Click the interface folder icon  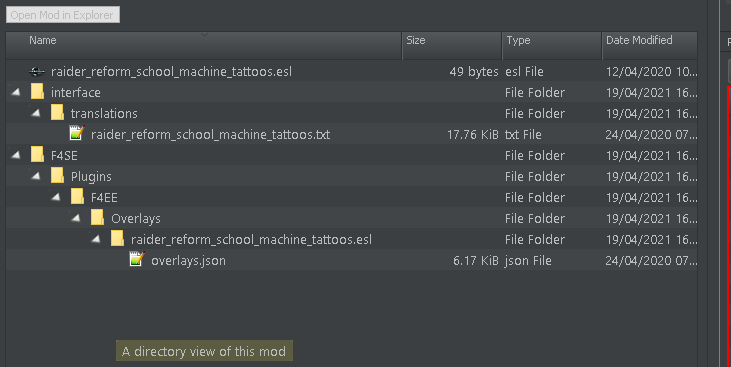pos(37,92)
